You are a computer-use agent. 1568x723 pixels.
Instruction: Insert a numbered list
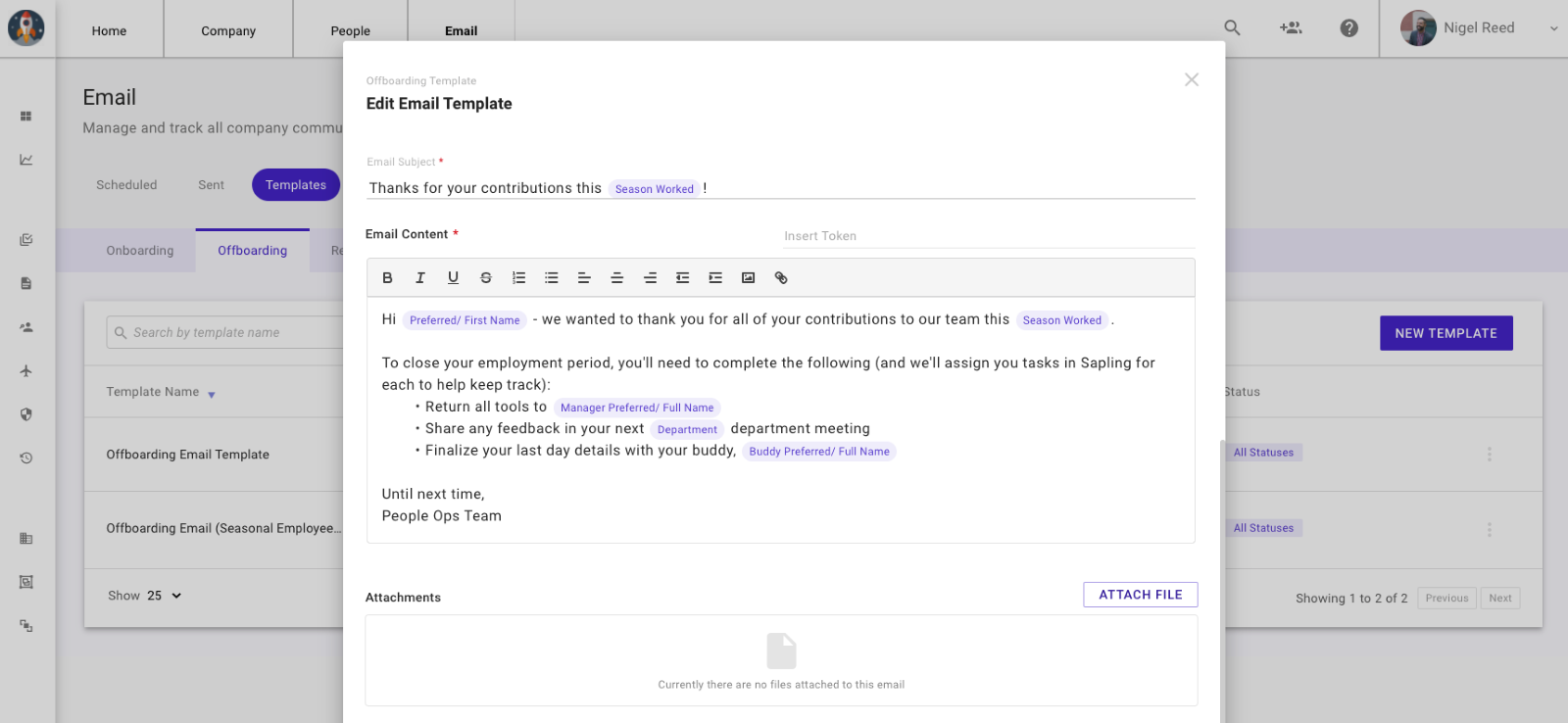tap(518, 278)
